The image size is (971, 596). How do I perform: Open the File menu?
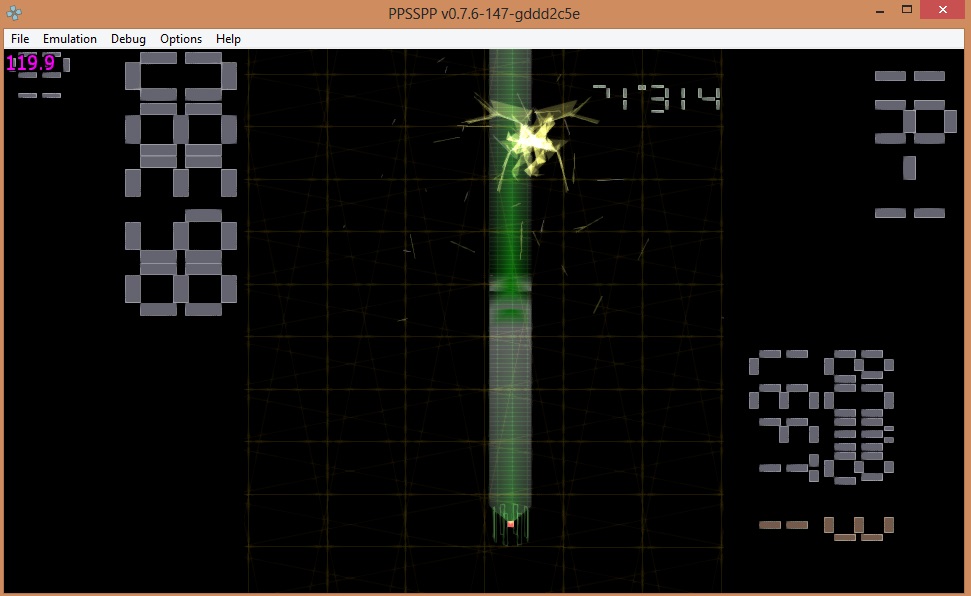click(20, 39)
